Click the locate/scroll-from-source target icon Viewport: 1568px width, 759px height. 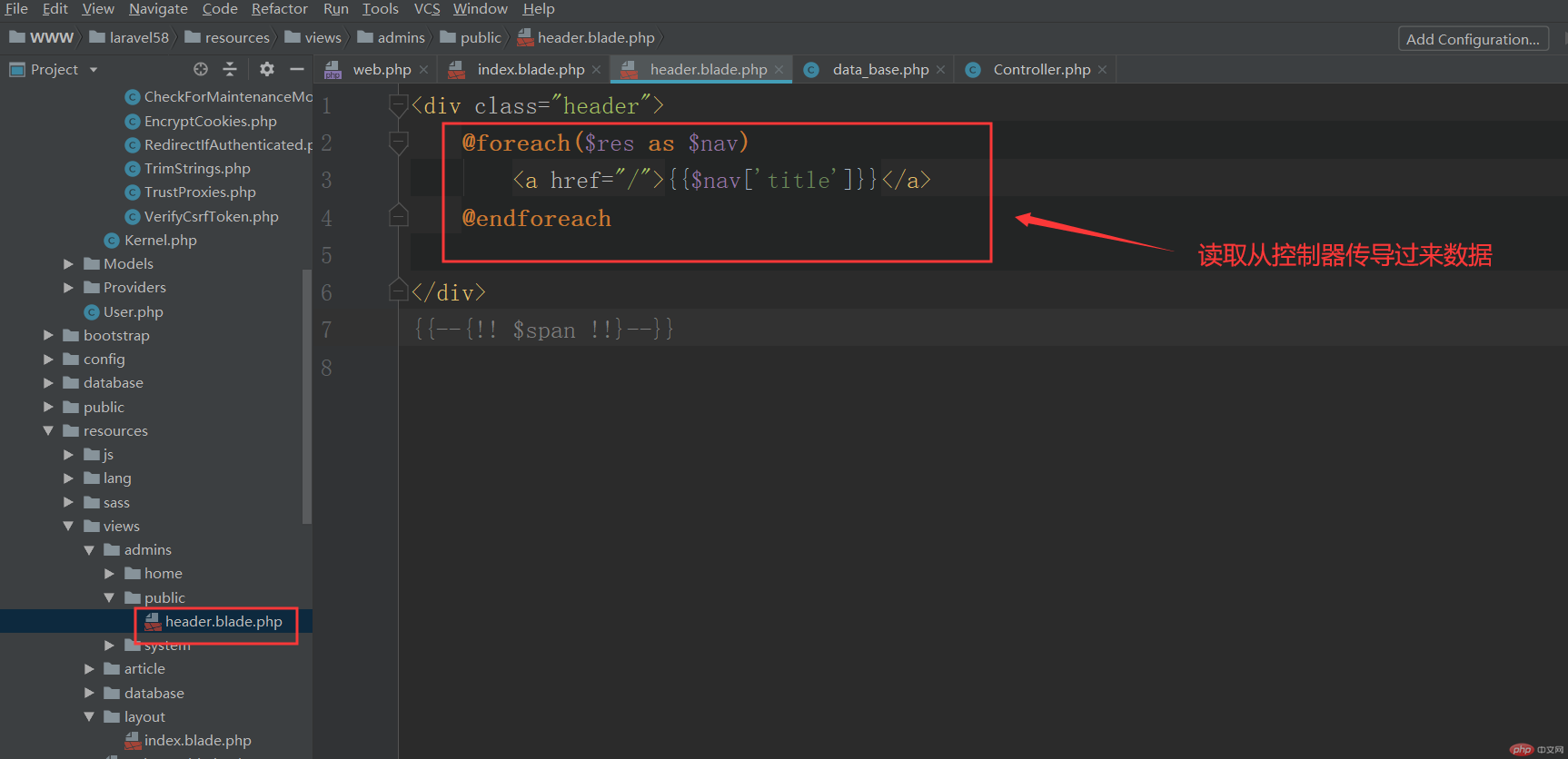click(x=201, y=69)
